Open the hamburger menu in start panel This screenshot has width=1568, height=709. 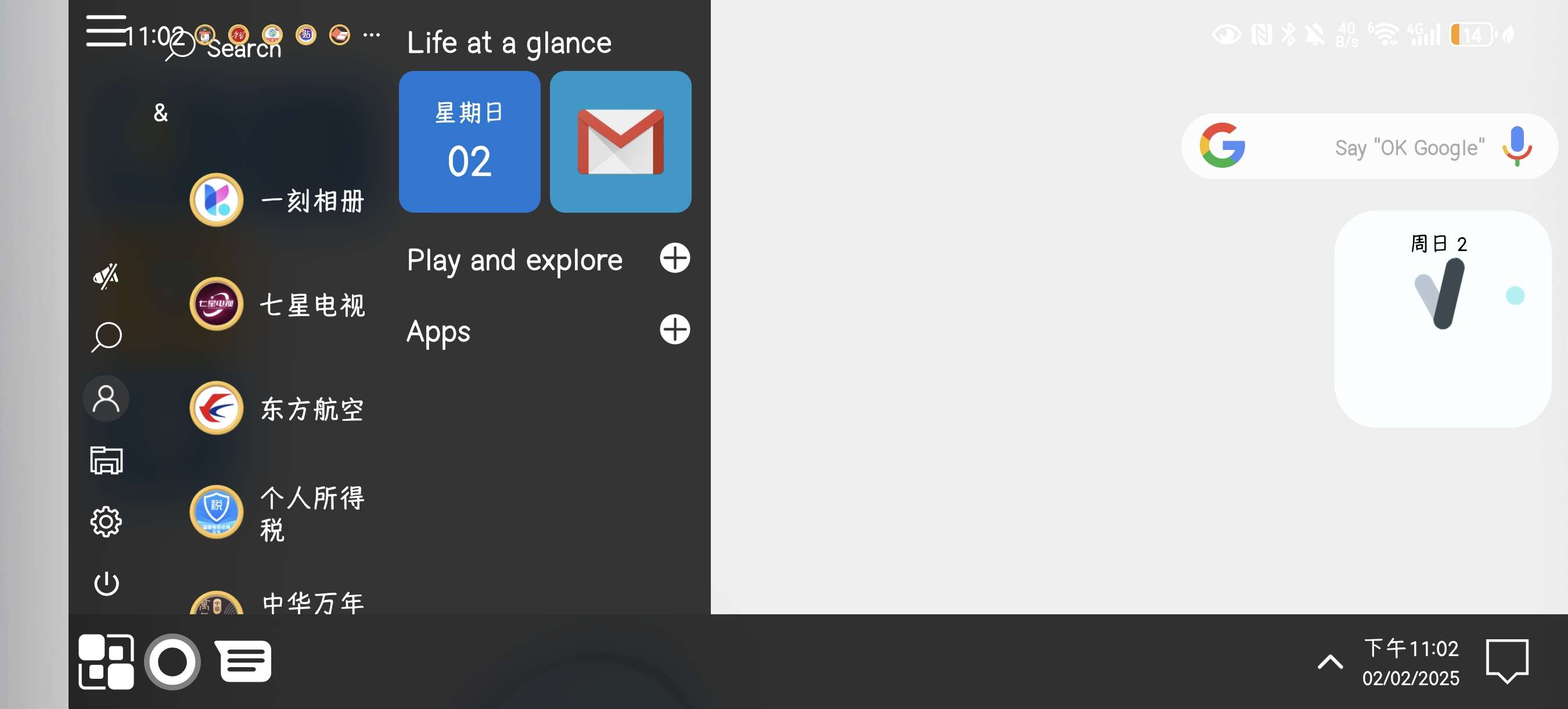click(x=106, y=30)
